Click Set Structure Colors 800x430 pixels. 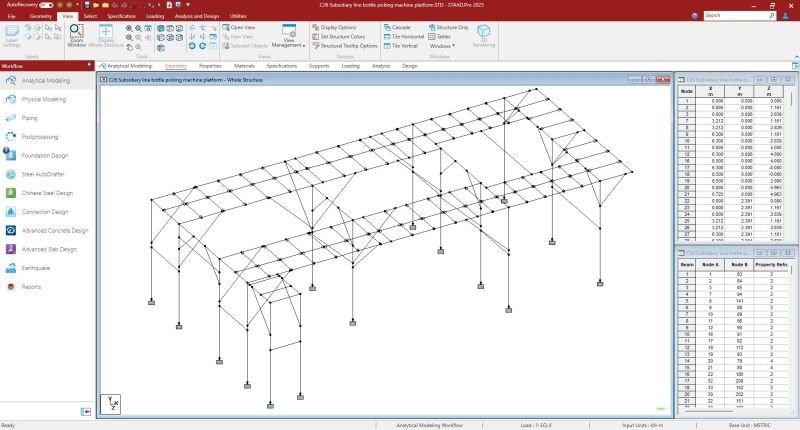pyautogui.click(x=338, y=37)
